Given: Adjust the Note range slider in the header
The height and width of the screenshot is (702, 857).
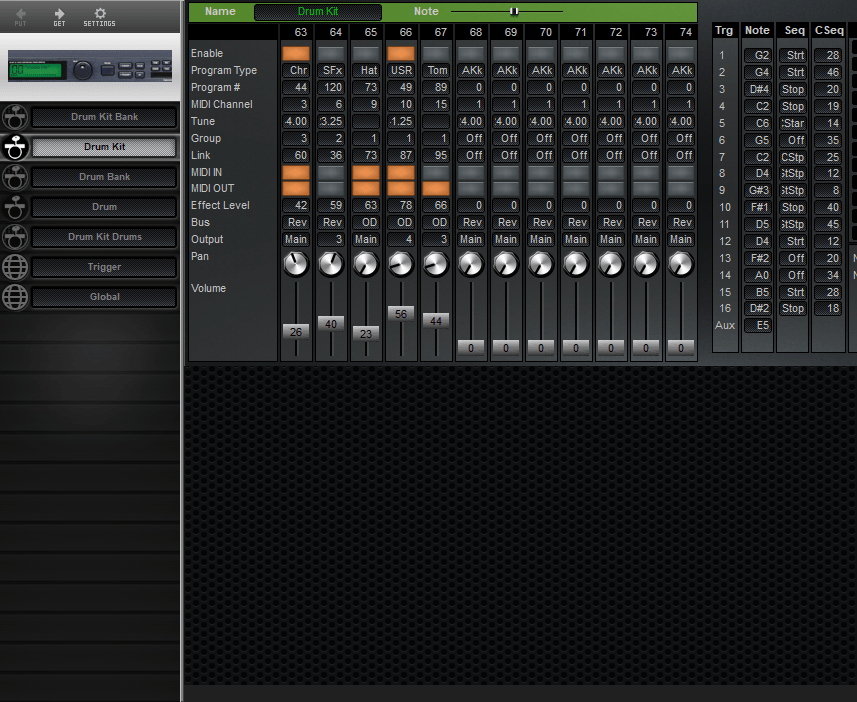Looking at the screenshot, I should [514, 11].
